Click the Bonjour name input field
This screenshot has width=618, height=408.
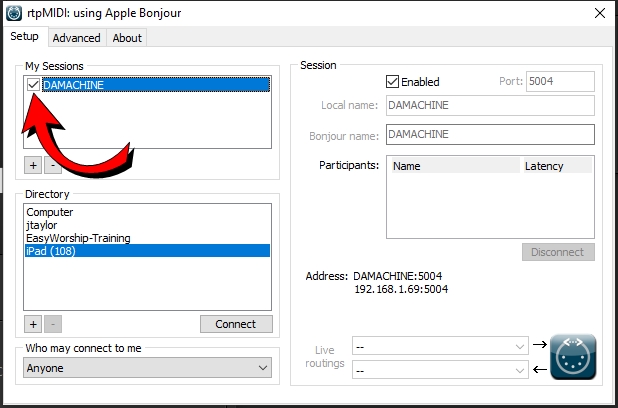(x=490, y=134)
